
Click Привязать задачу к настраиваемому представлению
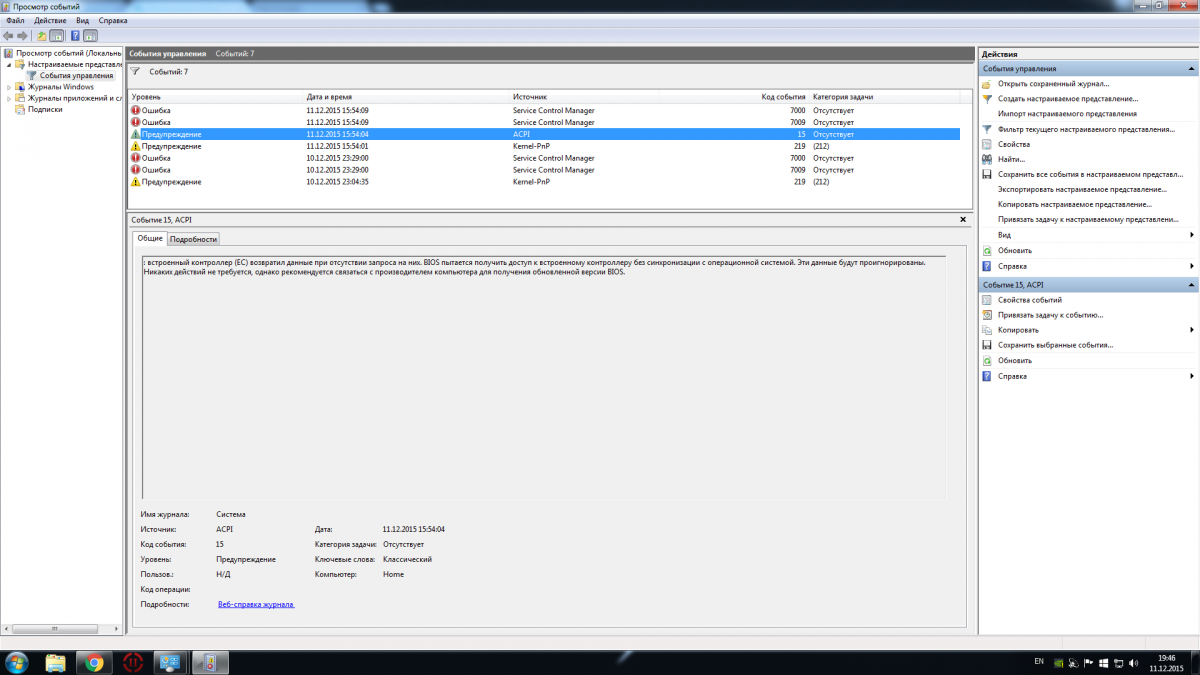(x=1087, y=219)
